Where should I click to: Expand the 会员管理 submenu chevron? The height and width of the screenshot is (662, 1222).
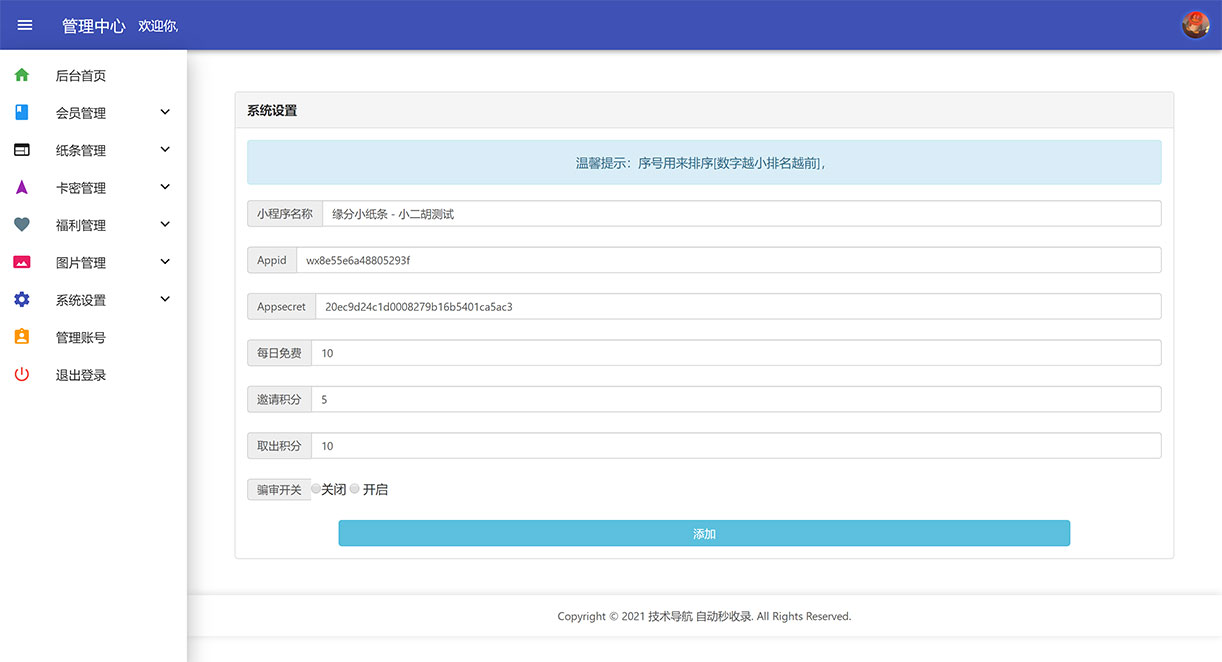165,112
